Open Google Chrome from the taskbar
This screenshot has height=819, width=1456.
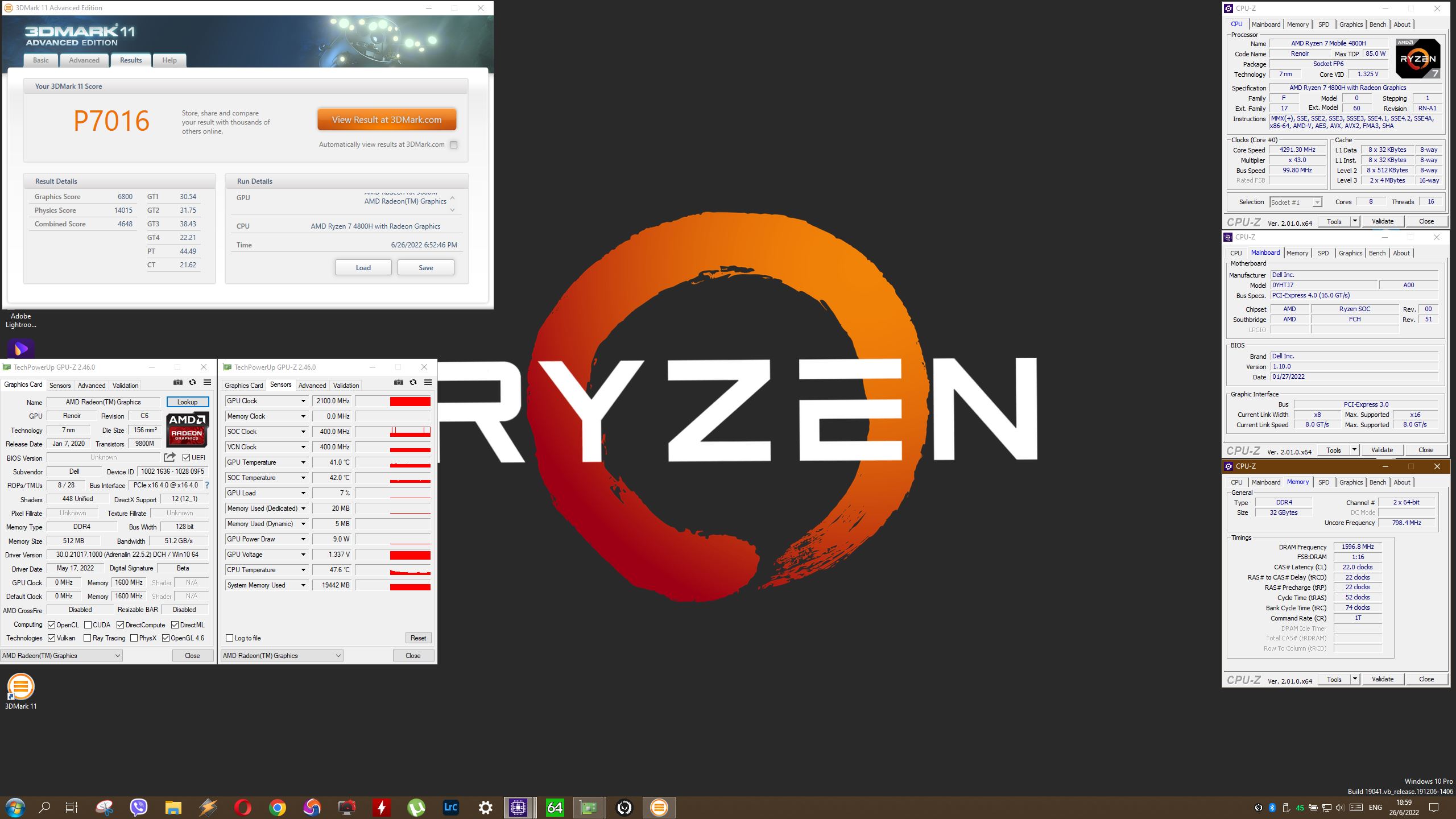coord(278,808)
